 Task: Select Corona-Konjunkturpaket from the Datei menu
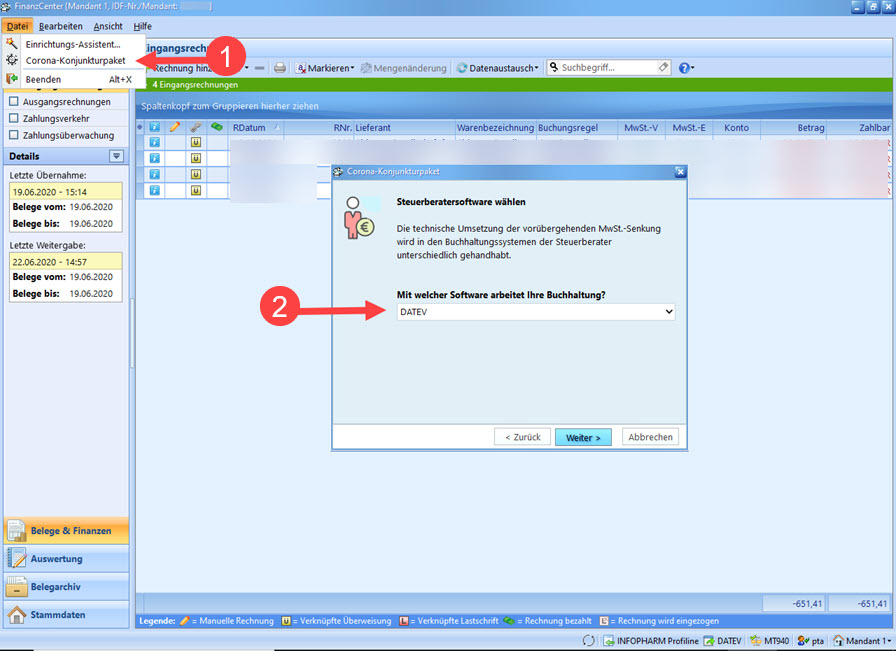click(75, 61)
